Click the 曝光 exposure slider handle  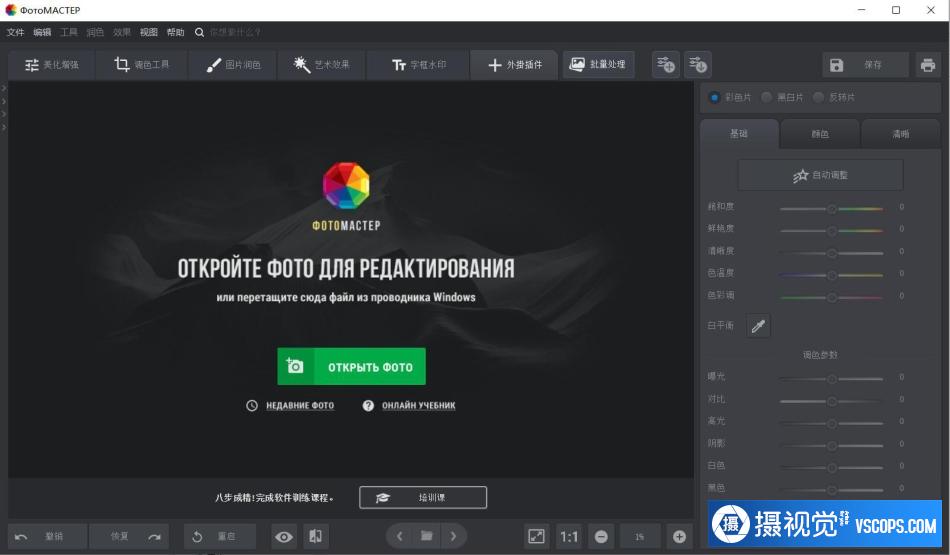832,379
